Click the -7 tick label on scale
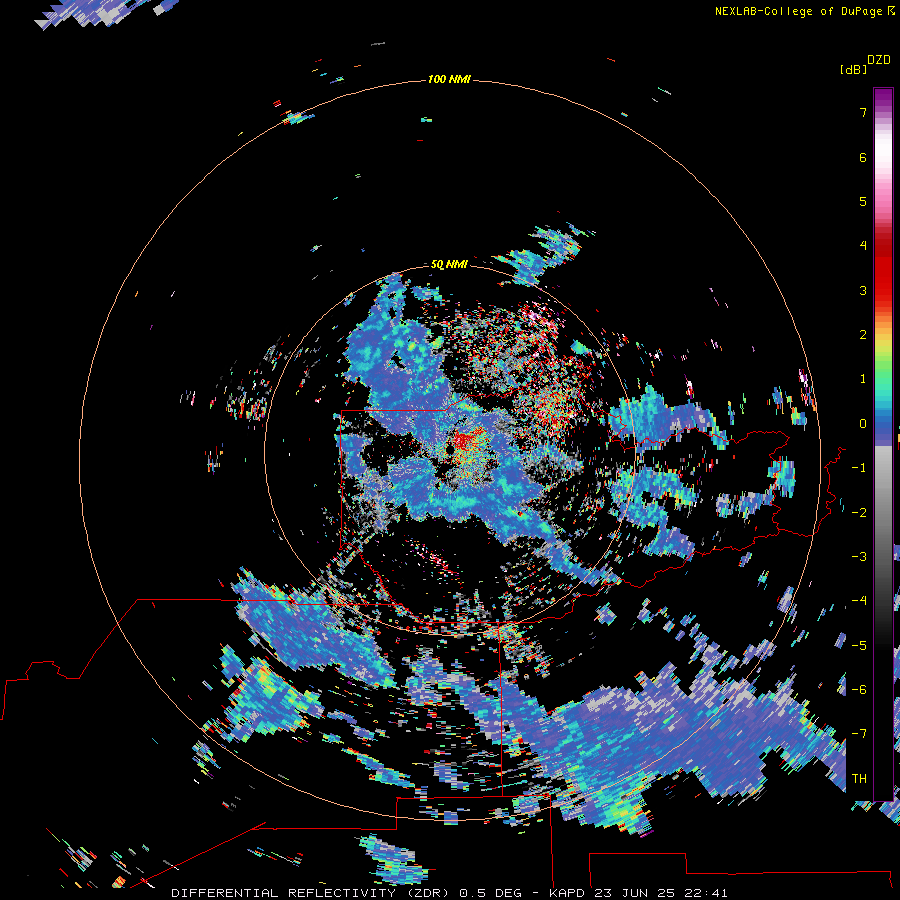Image resolution: width=900 pixels, height=900 pixels. (859, 734)
